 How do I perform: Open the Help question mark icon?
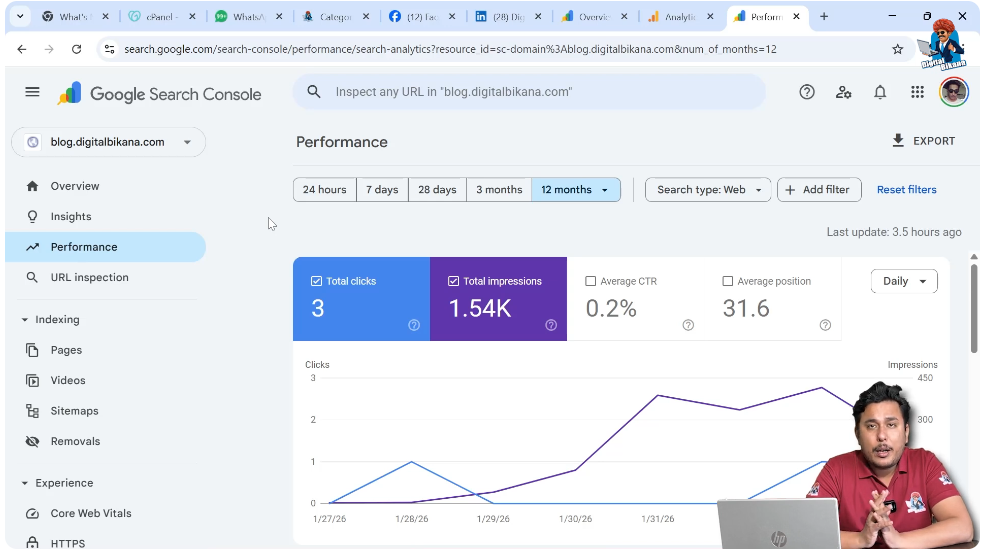pyautogui.click(x=807, y=92)
